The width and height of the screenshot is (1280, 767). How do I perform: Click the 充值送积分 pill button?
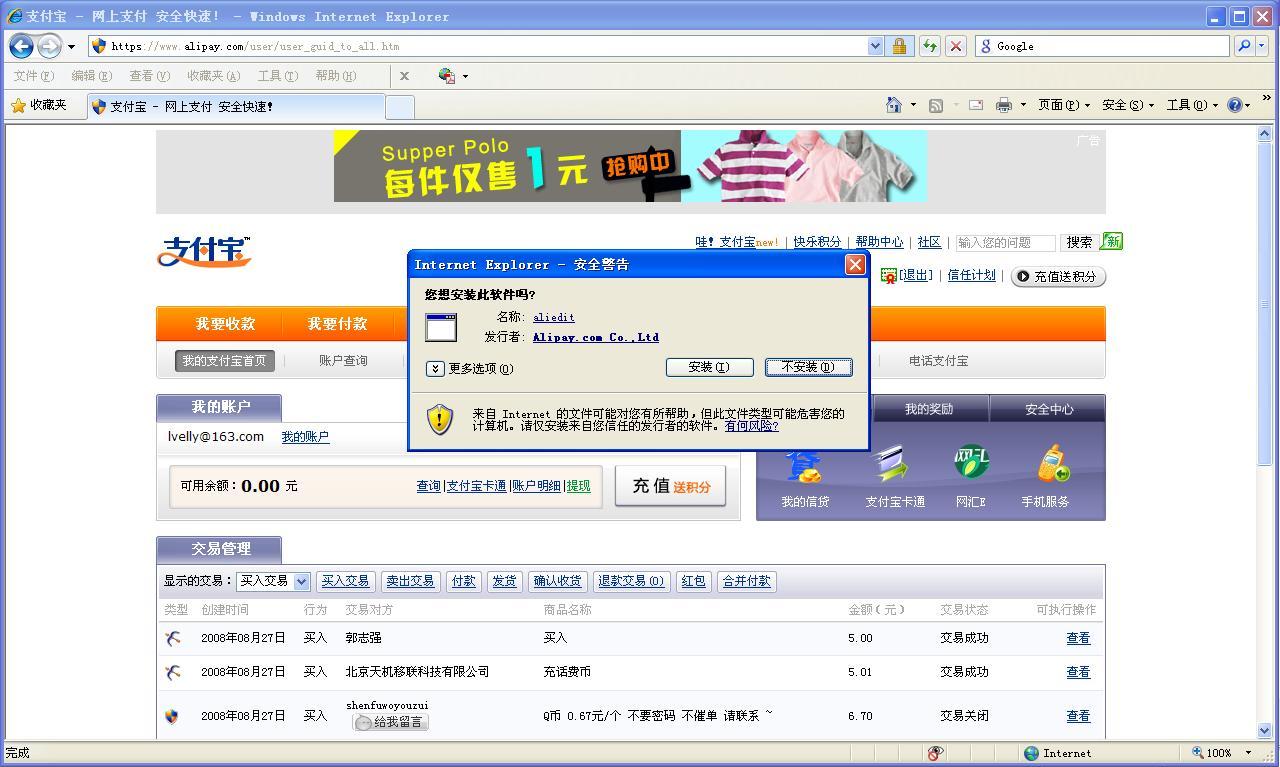1058,276
